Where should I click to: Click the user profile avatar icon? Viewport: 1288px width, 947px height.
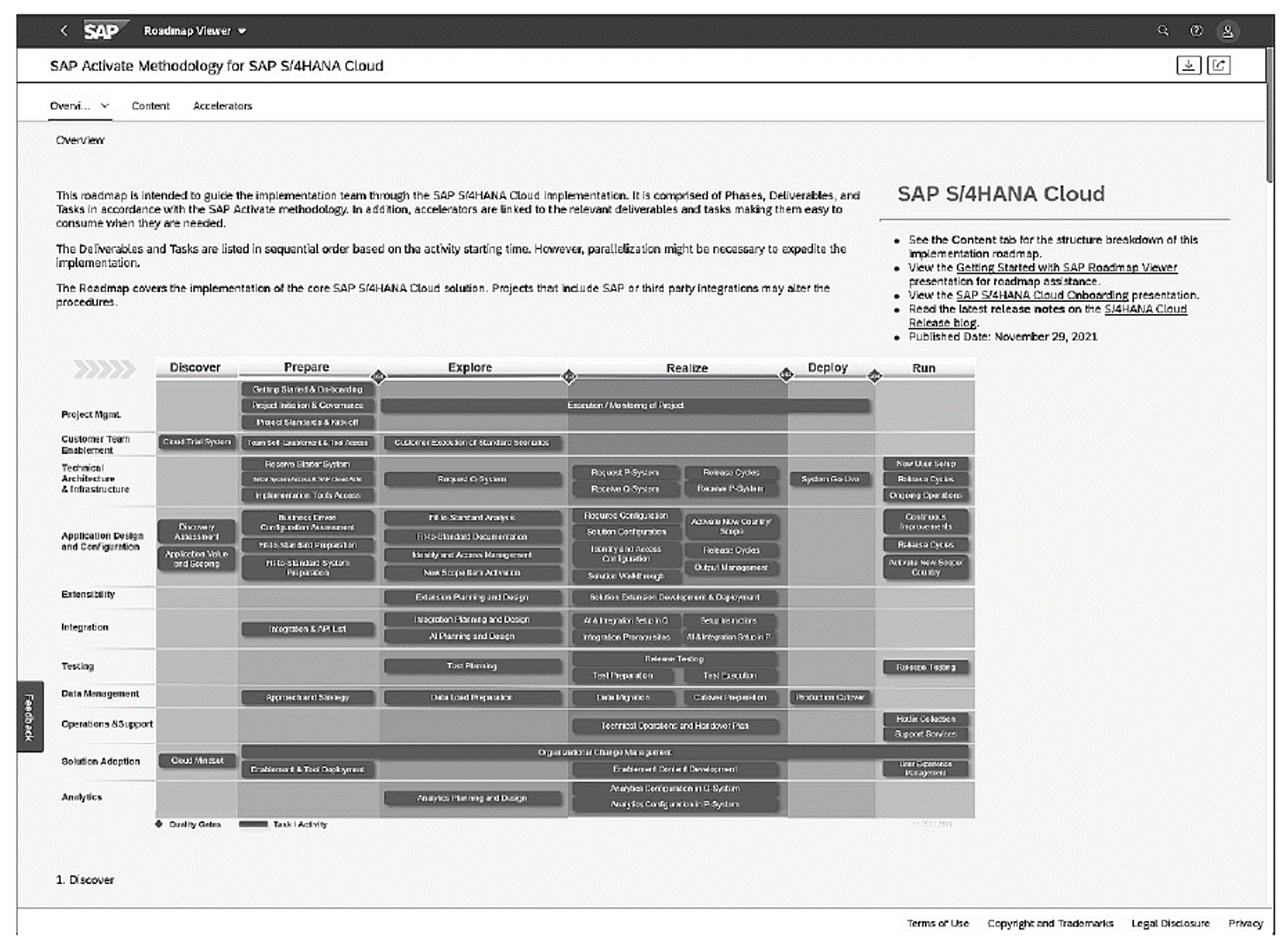(1228, 30)
